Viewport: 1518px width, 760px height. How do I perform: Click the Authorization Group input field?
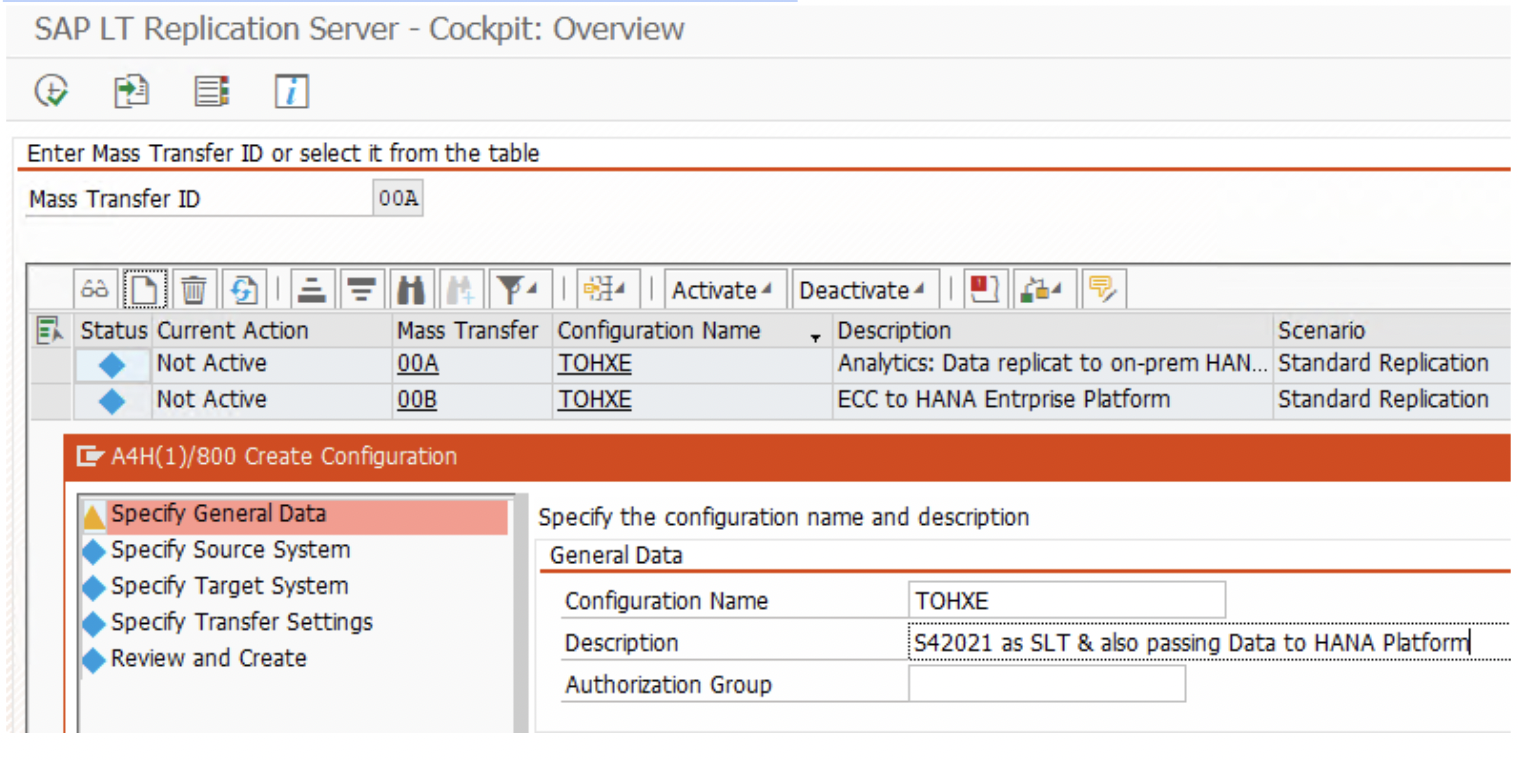pos(1047,684)
